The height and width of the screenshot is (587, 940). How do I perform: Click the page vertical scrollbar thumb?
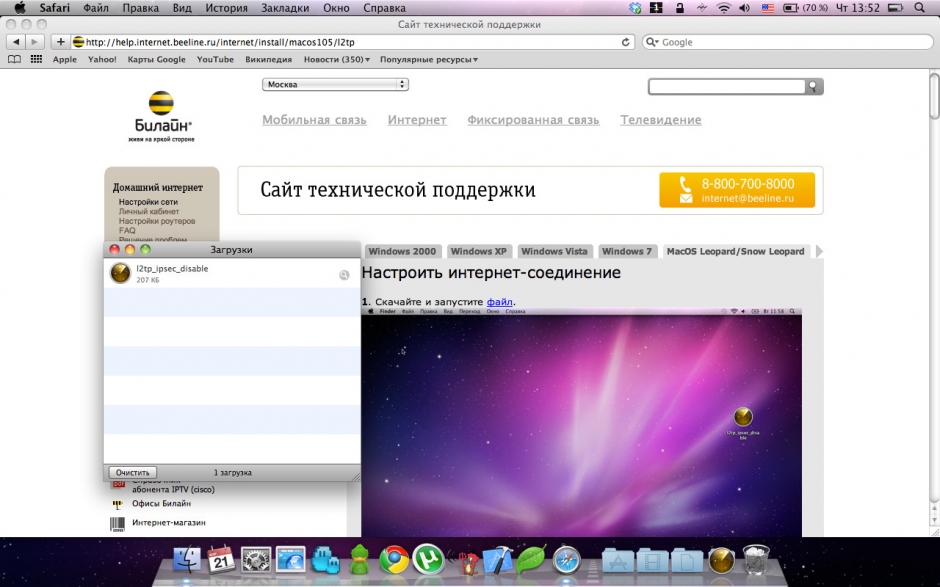934,96
